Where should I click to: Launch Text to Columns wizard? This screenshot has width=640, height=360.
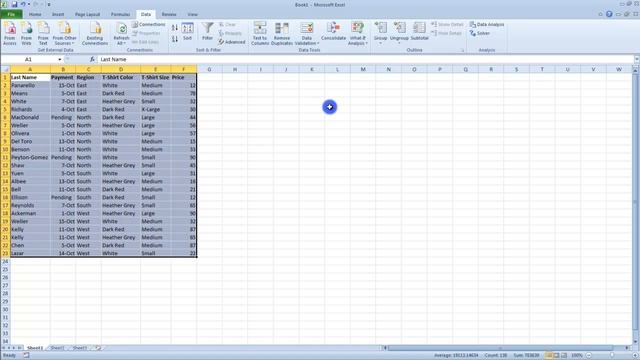pyautogui.click(x=260, y=33)
